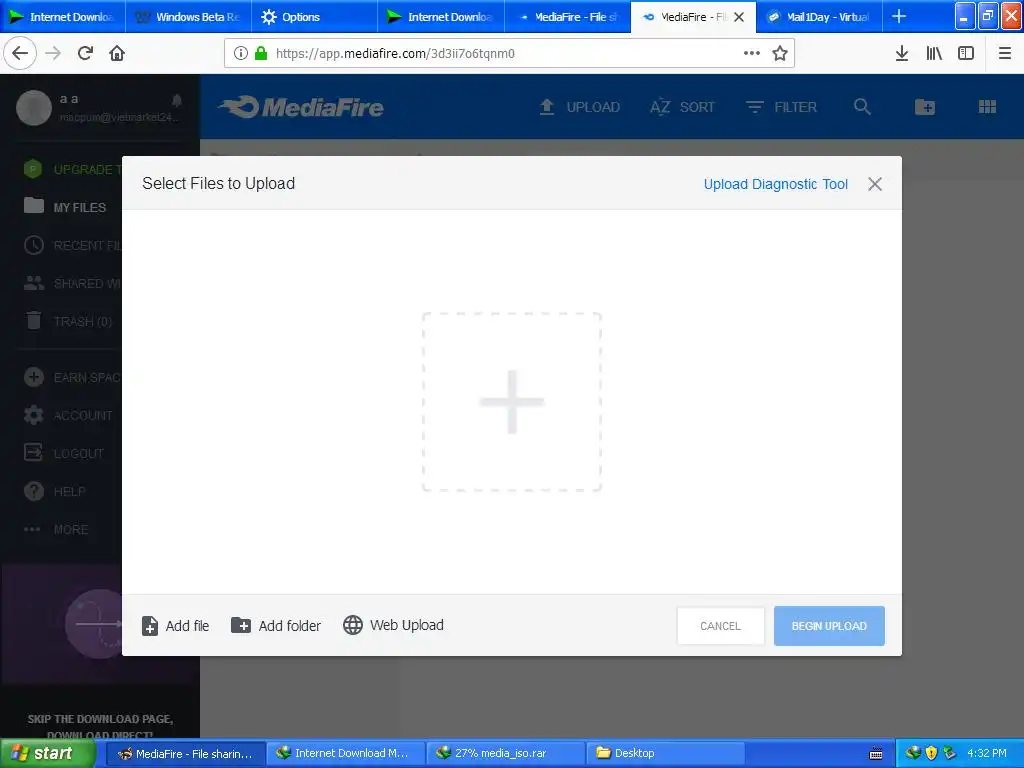This screenshot has height=768, width=1024.
Task: Click the search magnifier in MediaFire header
Action: click(862, 107)
